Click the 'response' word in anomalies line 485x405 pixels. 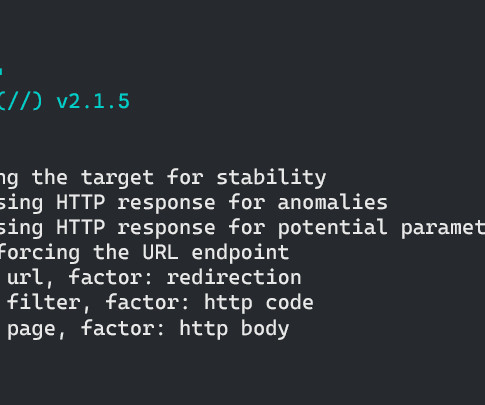pyautogui.click(x=166, y=203)
